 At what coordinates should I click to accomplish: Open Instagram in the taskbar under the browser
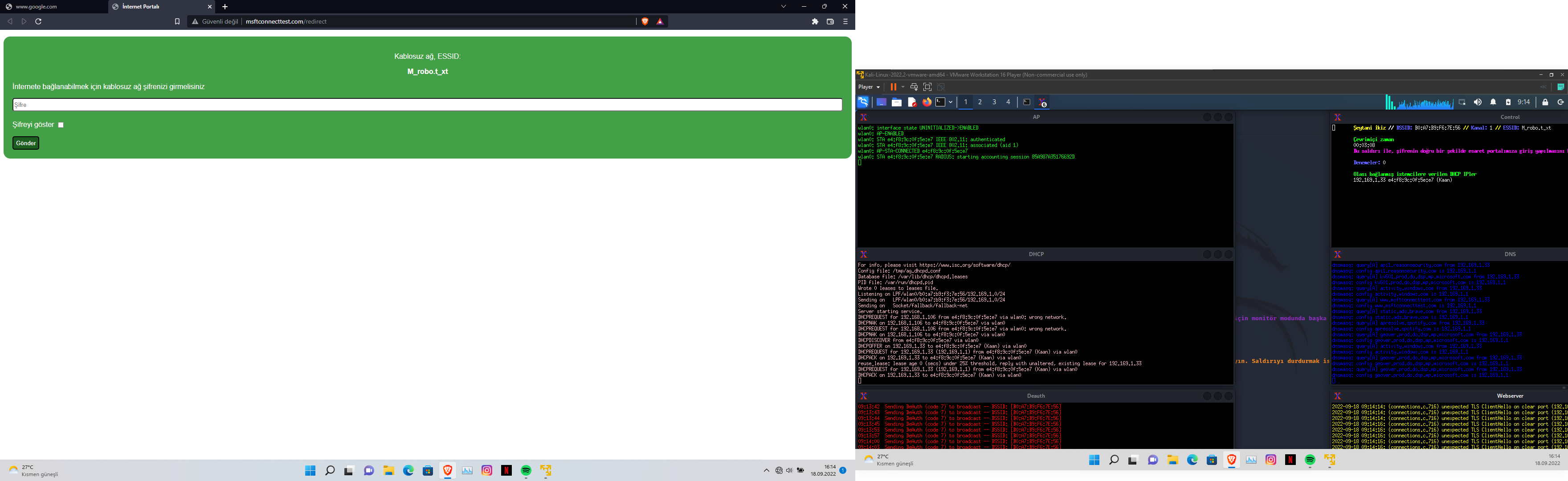(x=487, y=471)
